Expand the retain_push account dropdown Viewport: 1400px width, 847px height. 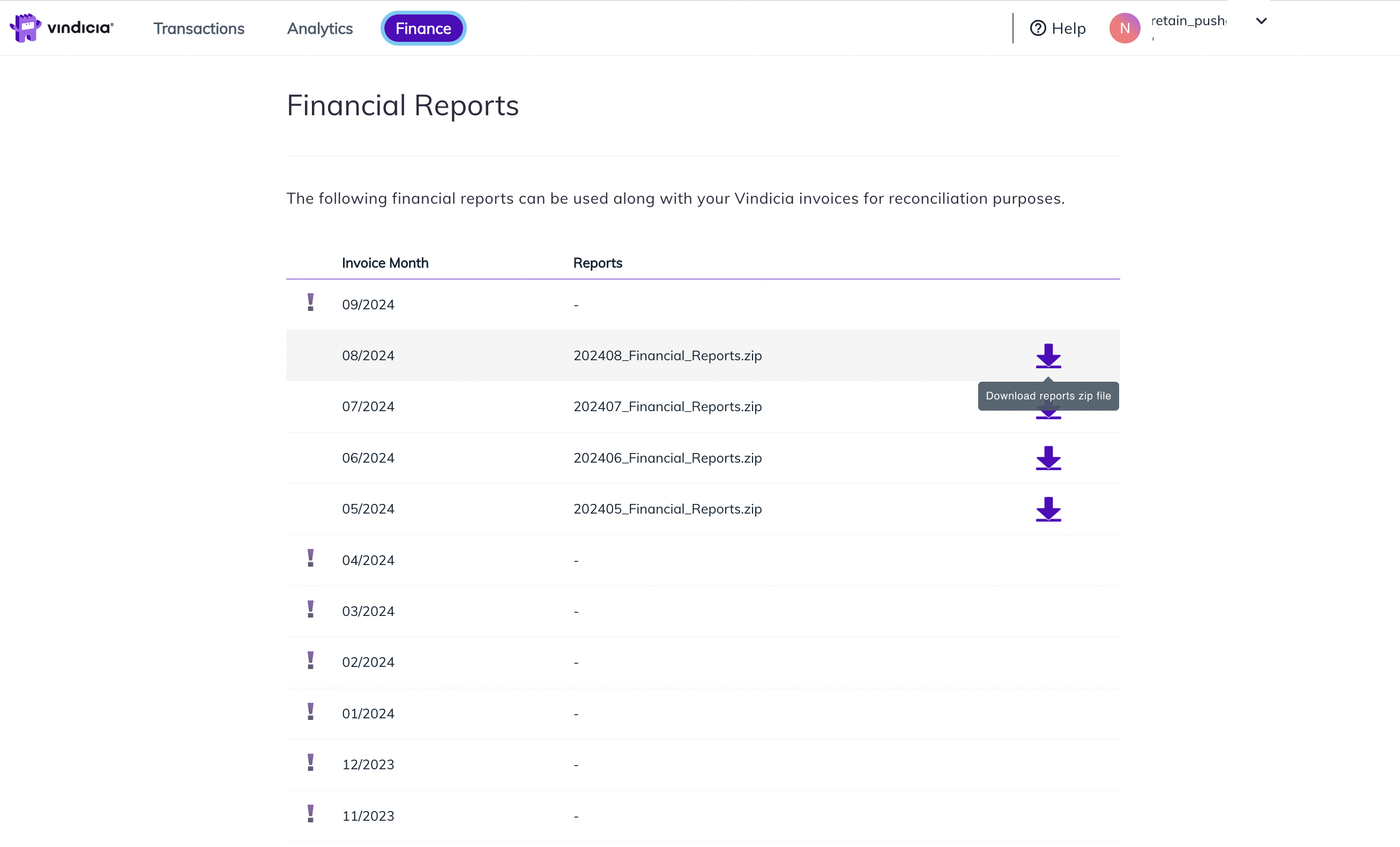point(1261,21)
